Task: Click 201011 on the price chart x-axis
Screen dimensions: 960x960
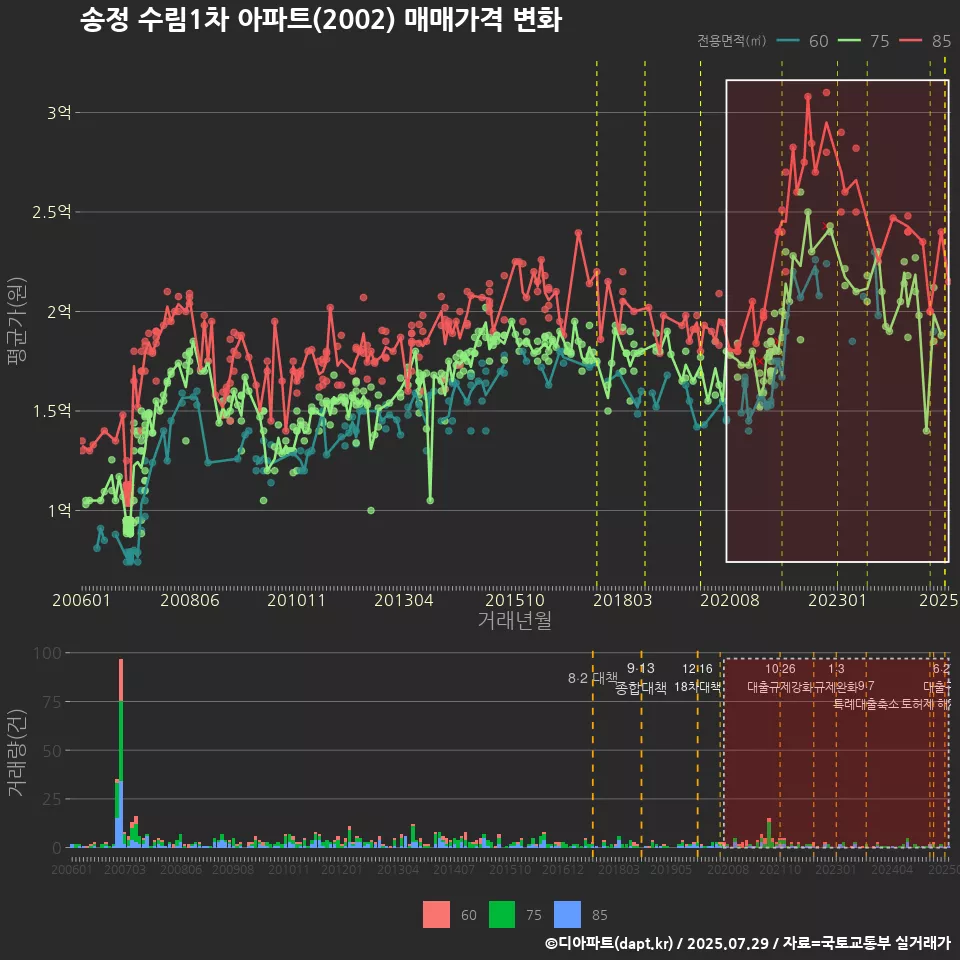Action: click(x=296, y=600)
